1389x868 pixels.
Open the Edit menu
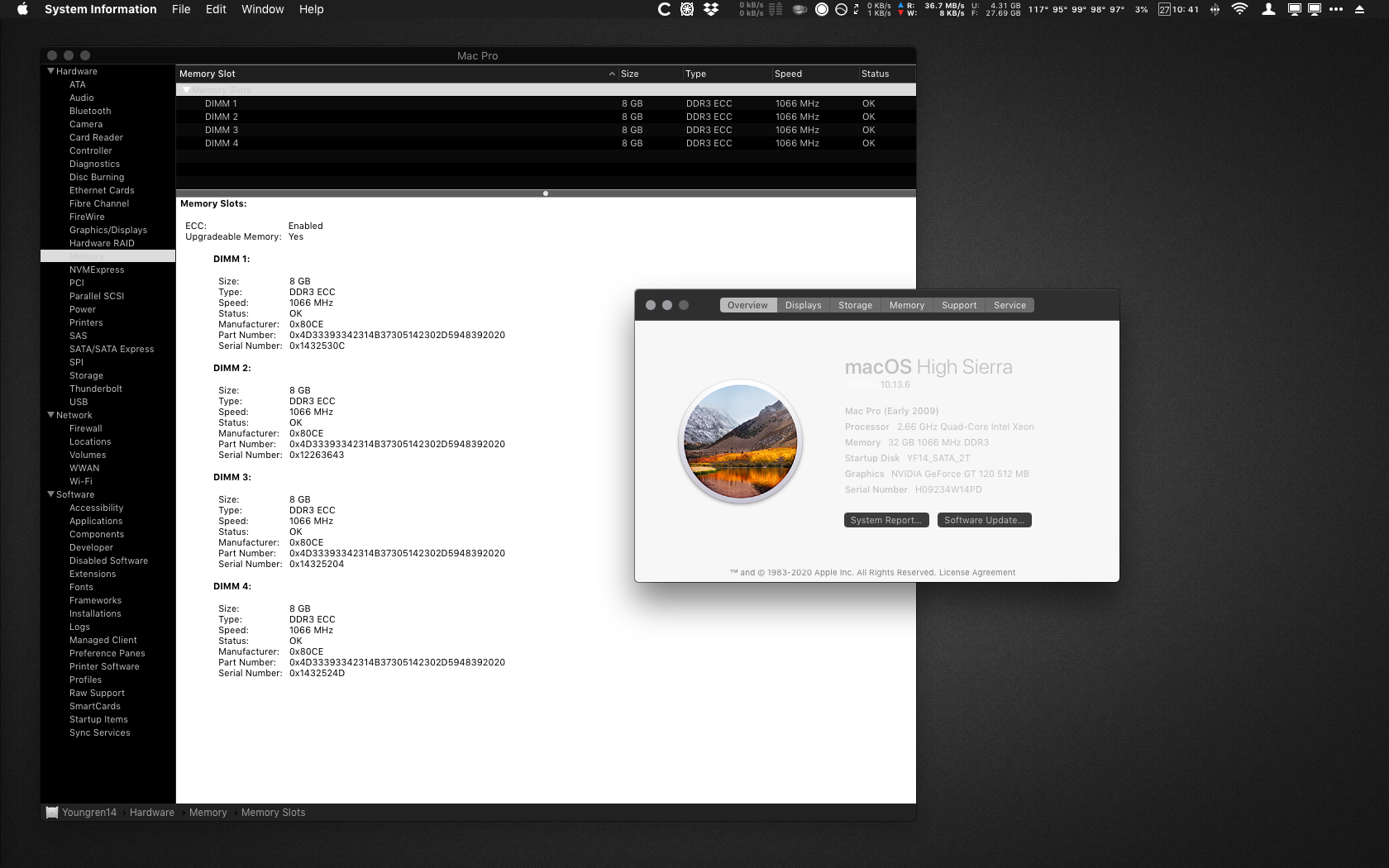point(216,9)
